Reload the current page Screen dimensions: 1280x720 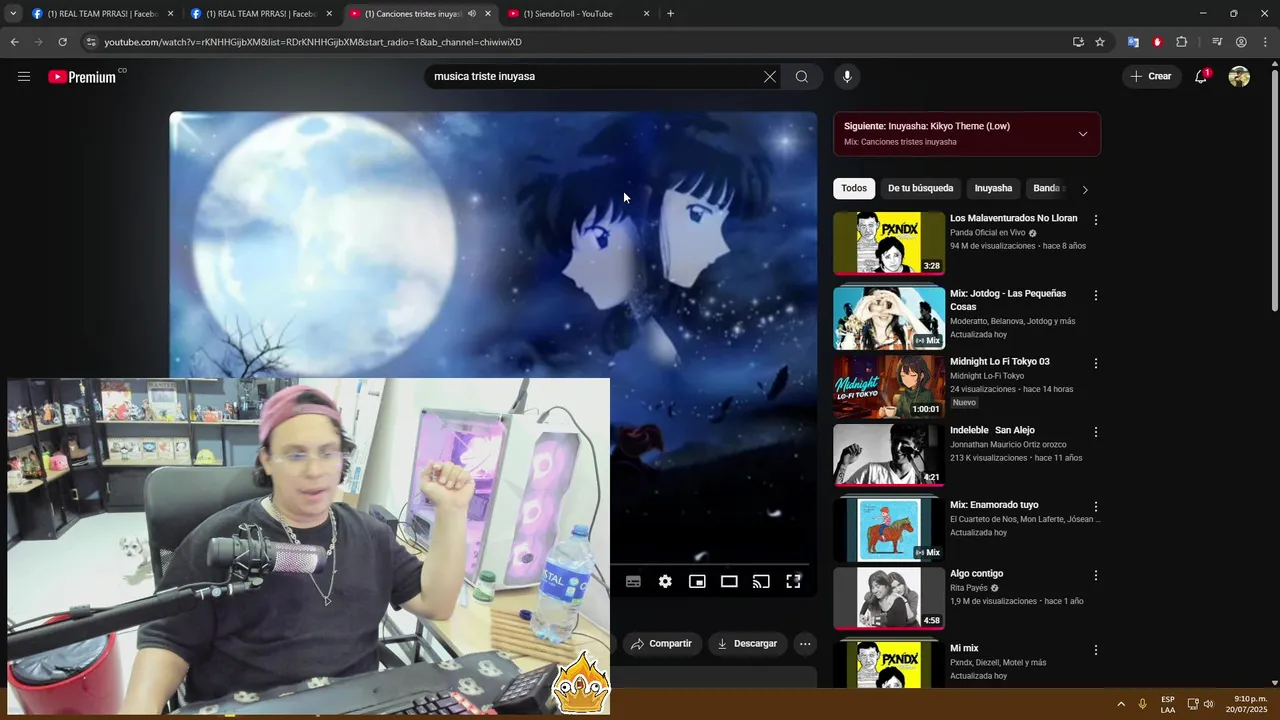click(62, 42)
